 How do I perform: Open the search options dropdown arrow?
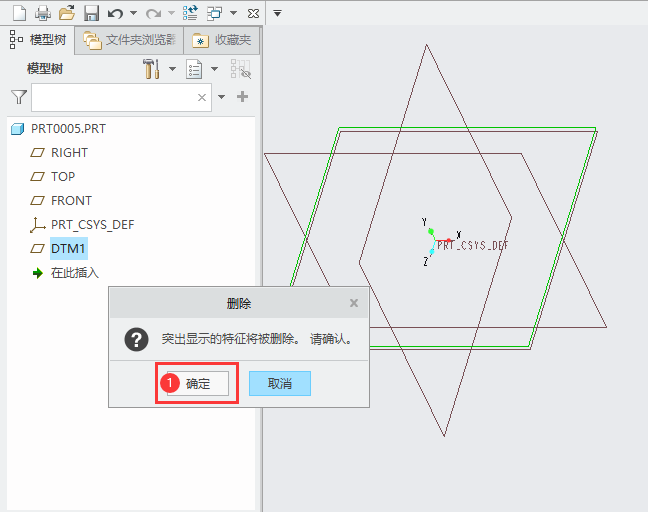(222, 97)
